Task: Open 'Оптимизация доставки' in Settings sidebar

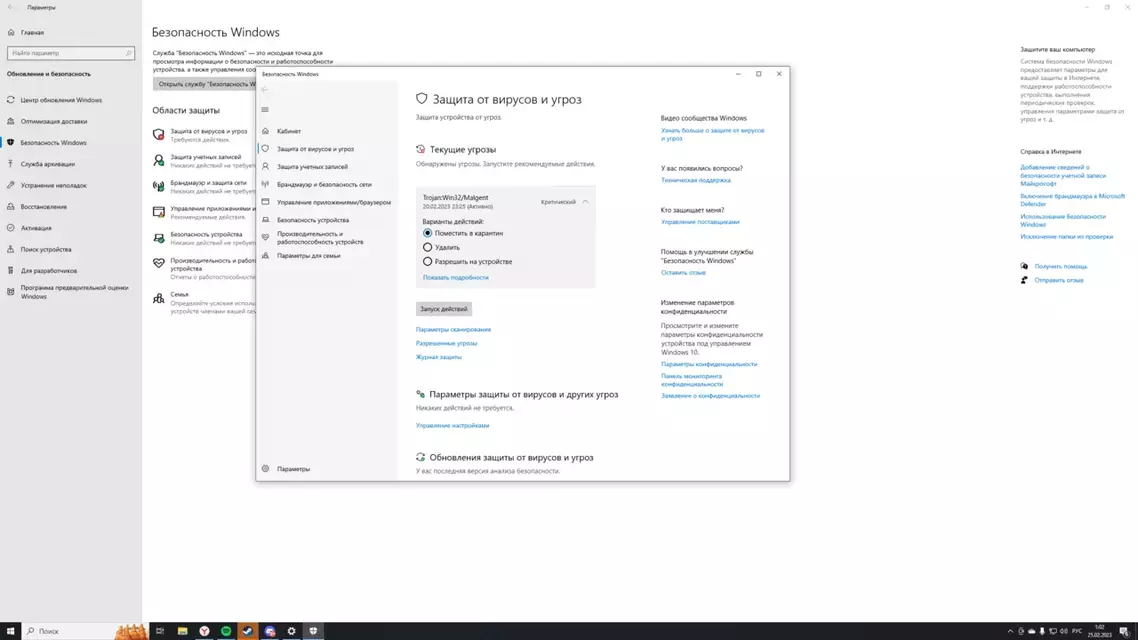Action: [54, 121]
